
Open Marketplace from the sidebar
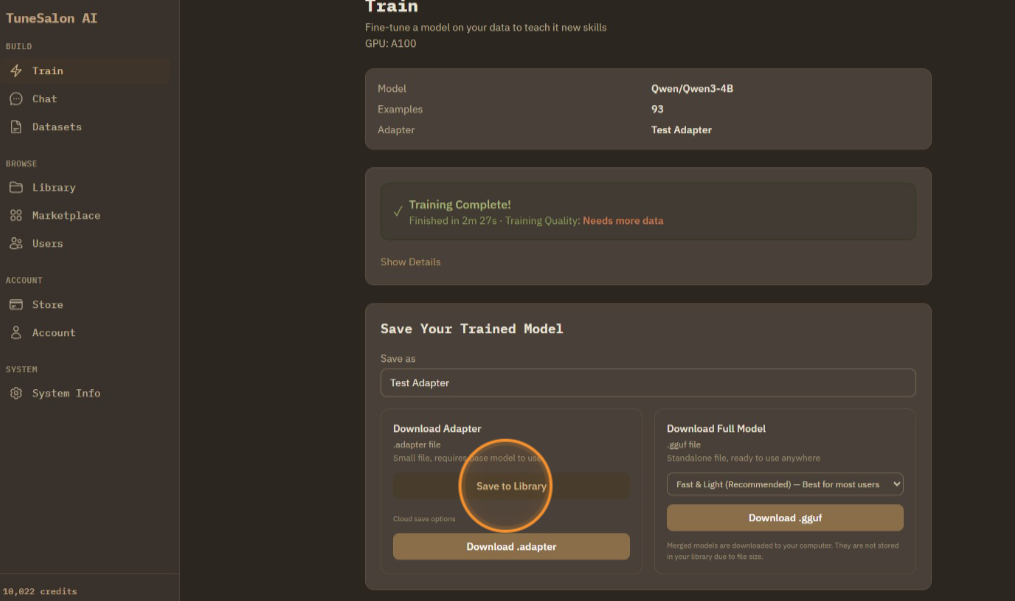point(66,216)
